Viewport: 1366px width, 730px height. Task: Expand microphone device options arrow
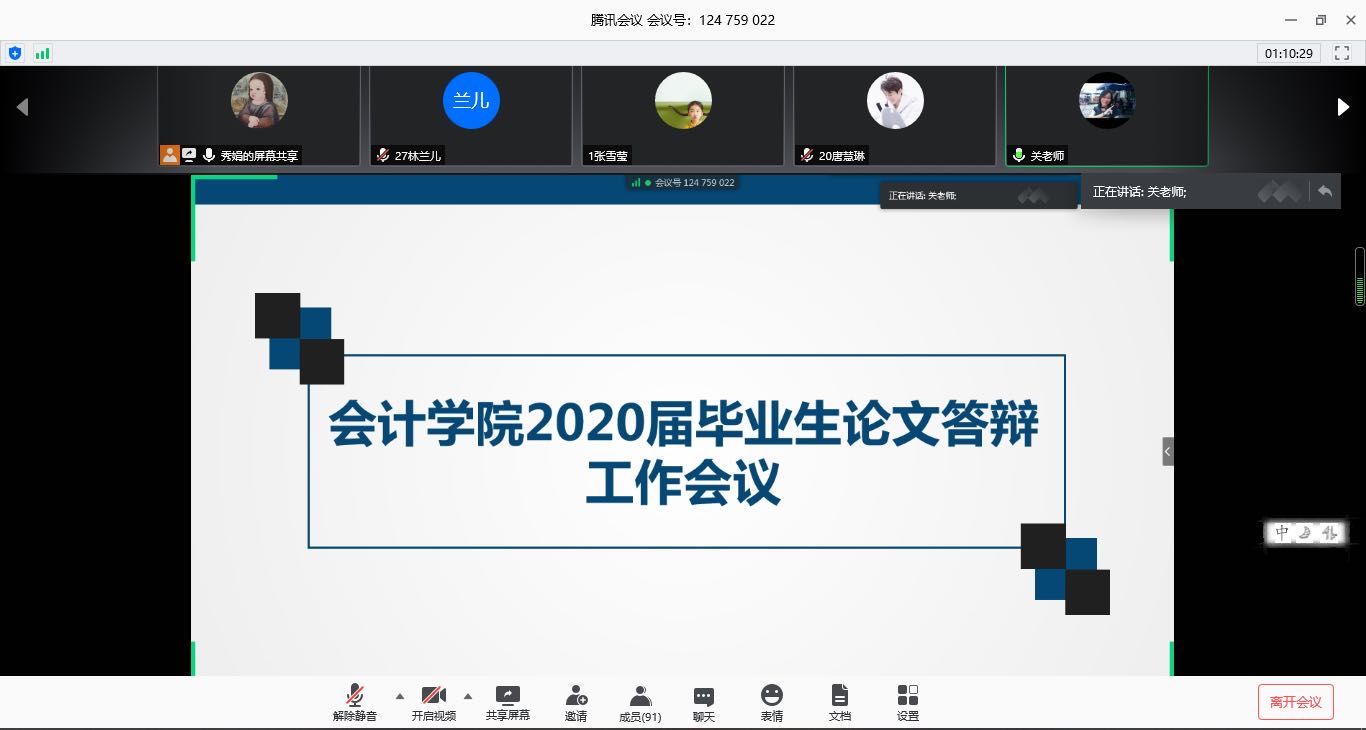tap(399, 696)
